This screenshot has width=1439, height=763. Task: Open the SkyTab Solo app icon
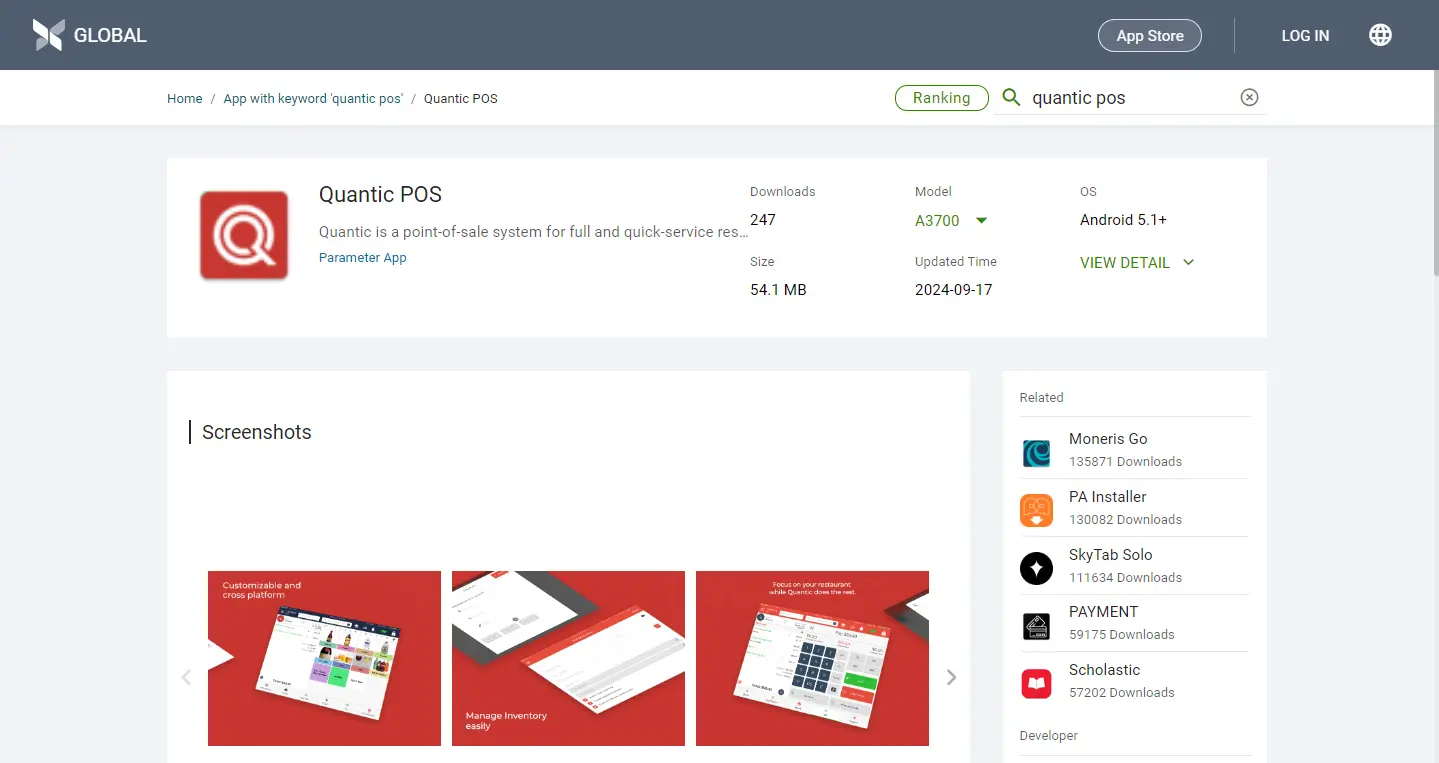[1036, 568]
